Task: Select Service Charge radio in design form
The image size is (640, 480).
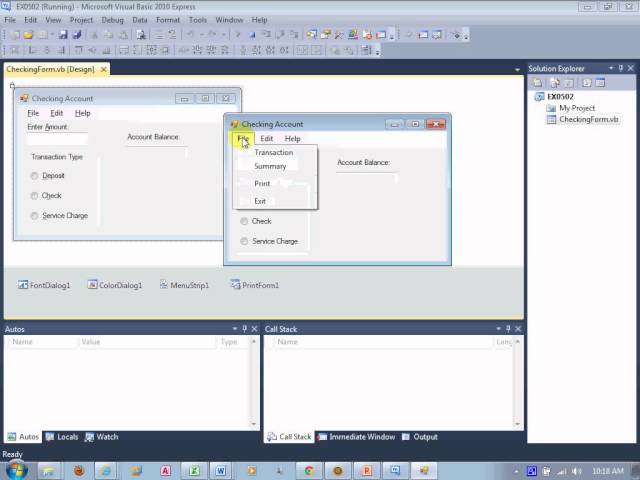Action: 34,216
